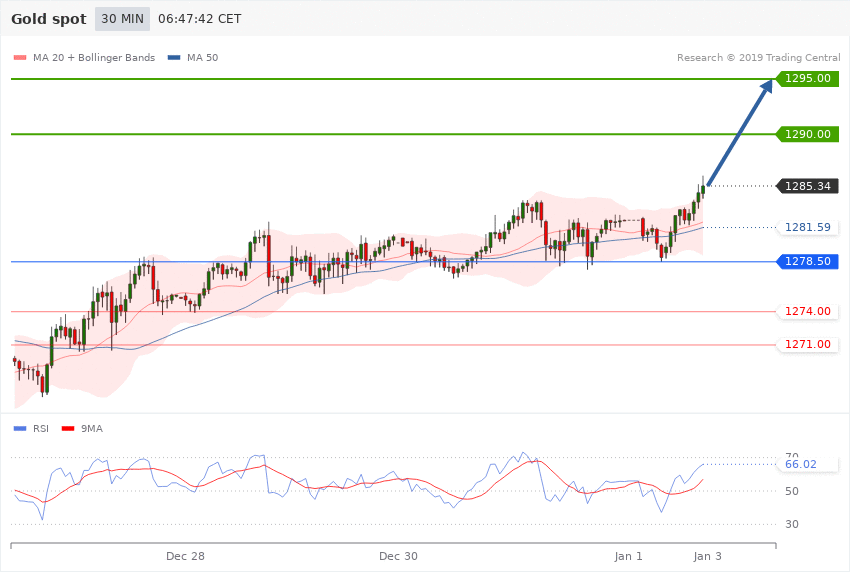Click the 30 MIN timeframe badge
The width and height of the screenshot is (850, 576).
coord(123,19)
